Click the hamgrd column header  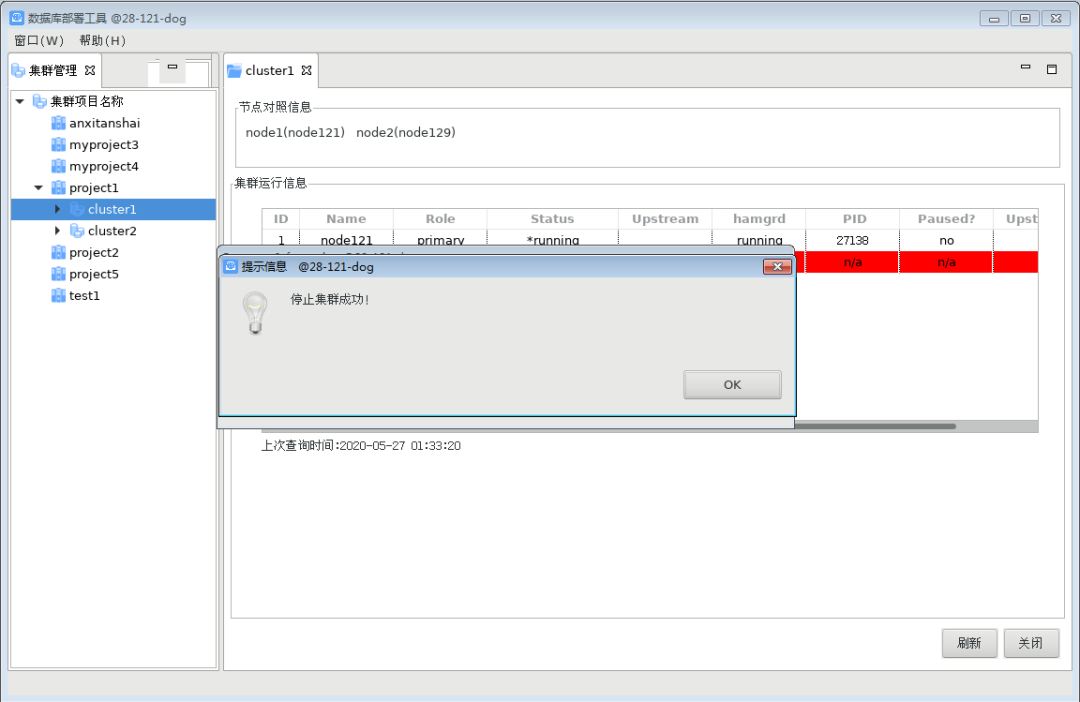click(759, 218)
